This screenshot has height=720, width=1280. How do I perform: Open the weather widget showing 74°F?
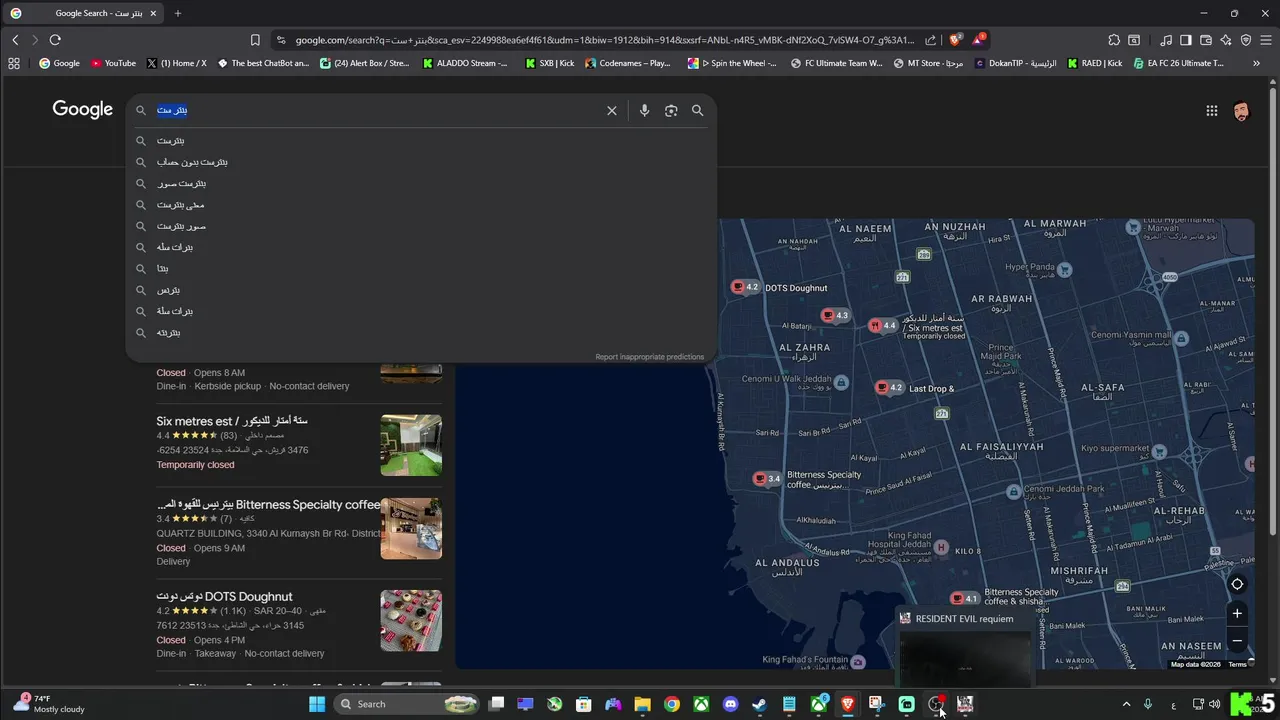click(x=50, y=704)
